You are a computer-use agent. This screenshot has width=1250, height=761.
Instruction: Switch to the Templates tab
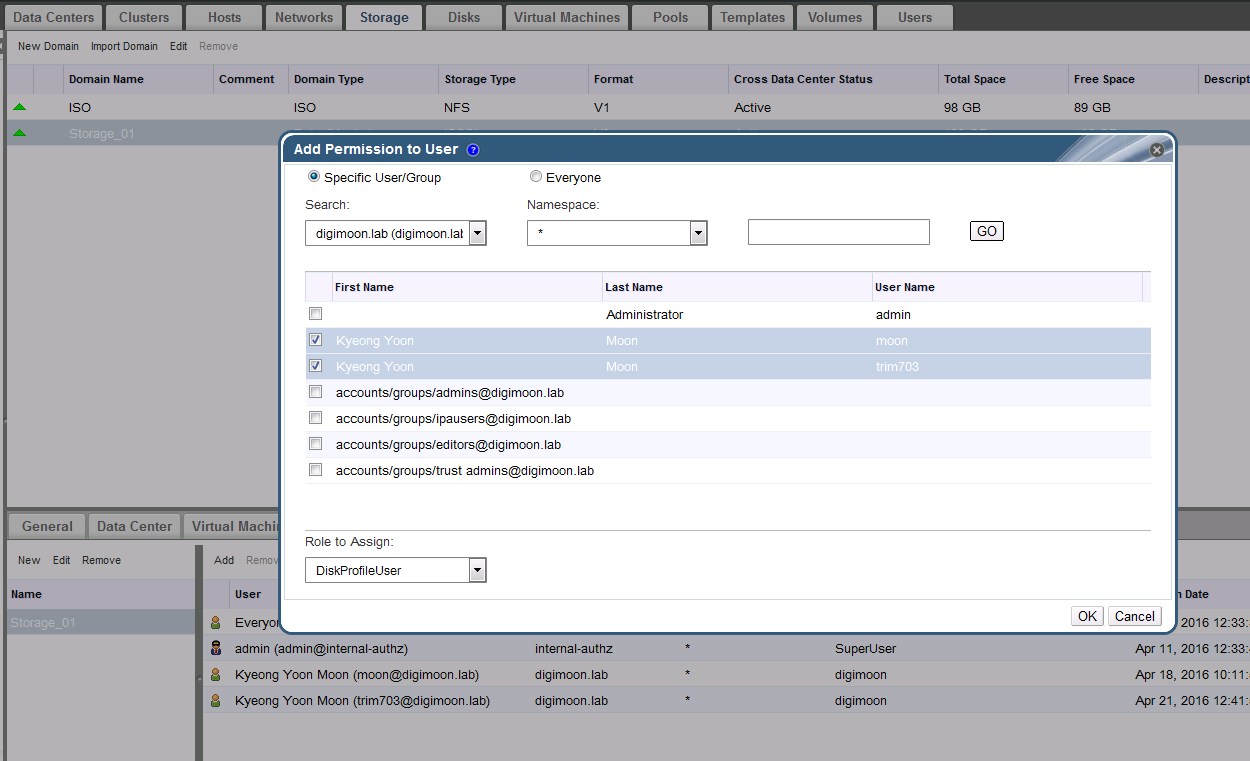click(753, 17)
